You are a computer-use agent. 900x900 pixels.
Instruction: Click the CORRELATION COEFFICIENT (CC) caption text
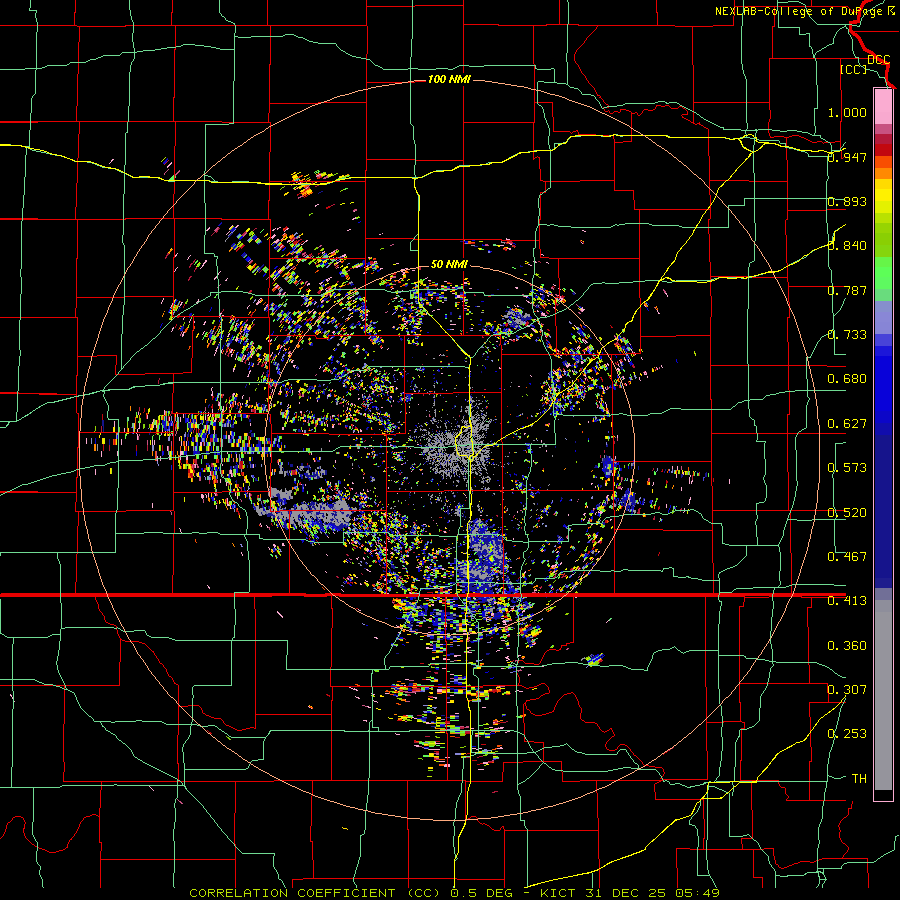(x=315, y=893)
